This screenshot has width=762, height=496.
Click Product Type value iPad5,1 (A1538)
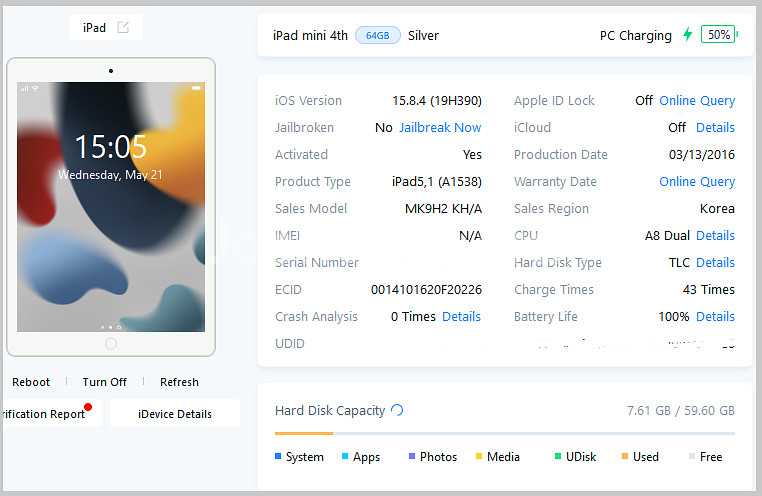[x=437, y=182]
